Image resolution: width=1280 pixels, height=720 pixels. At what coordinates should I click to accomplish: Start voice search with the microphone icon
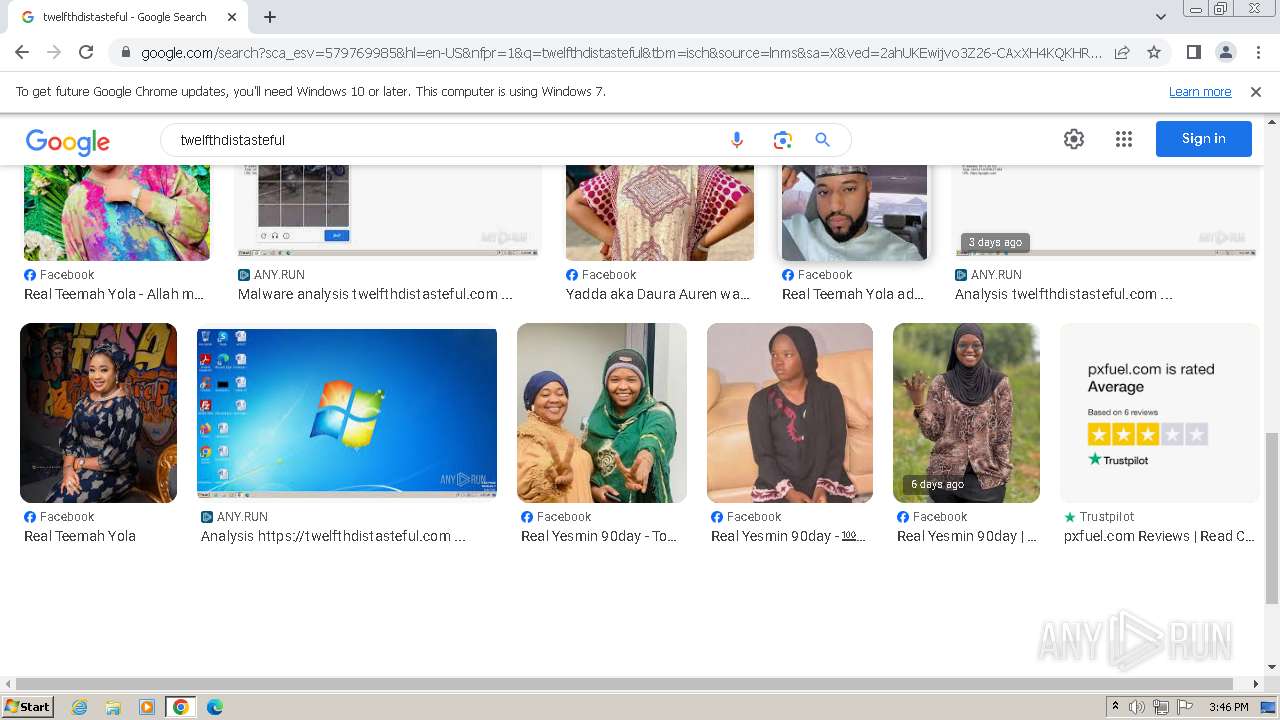tap(737, 140)
